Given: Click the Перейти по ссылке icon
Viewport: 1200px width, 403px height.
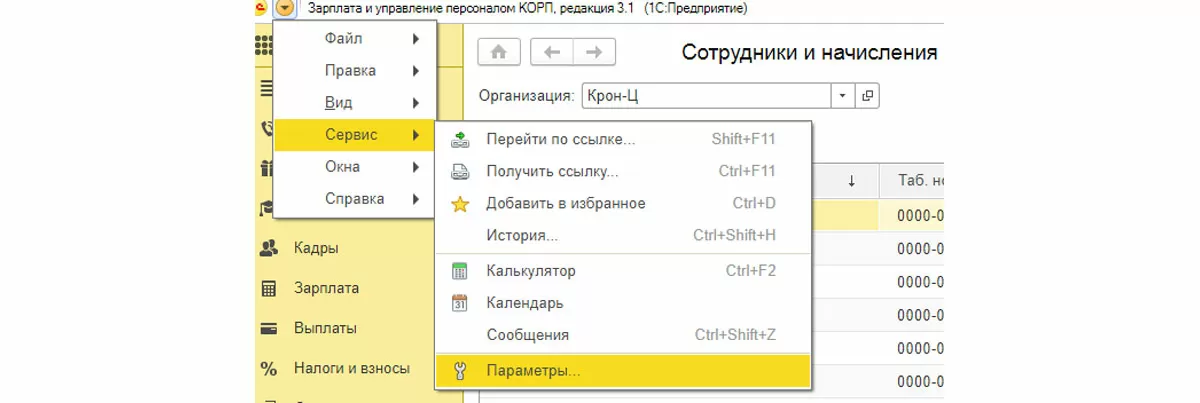Looking at the screenshot, I should coord(460,139).
